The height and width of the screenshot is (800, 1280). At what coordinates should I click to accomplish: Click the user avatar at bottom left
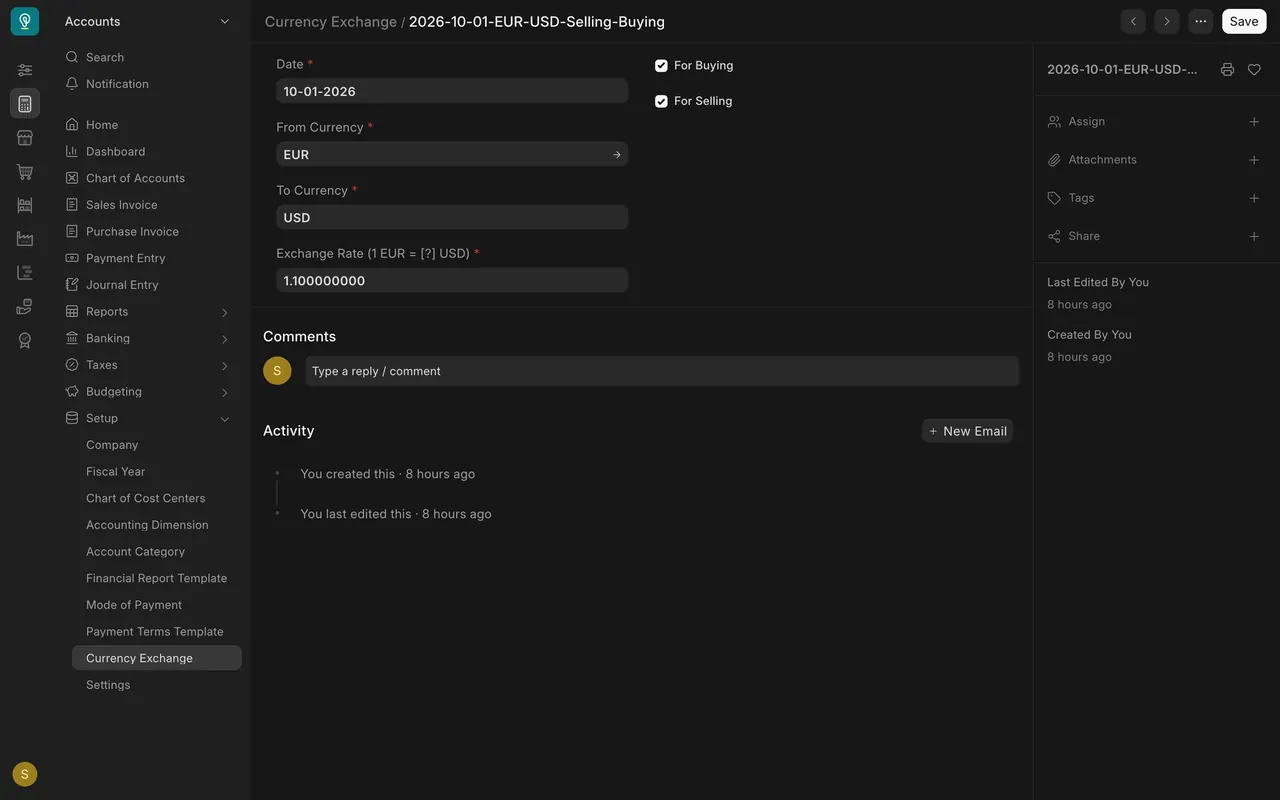25,774
